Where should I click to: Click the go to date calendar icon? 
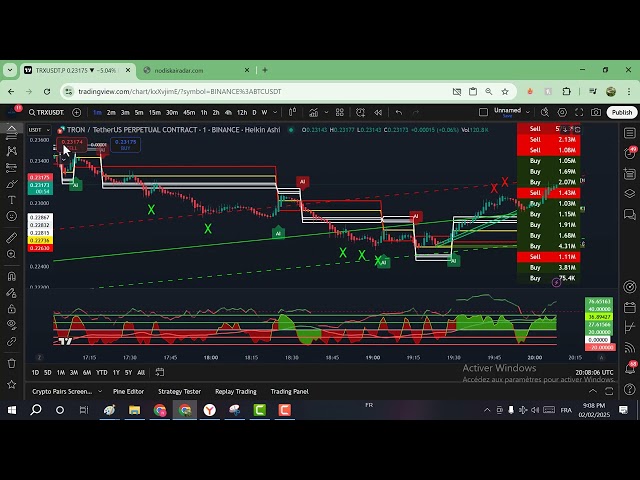pos(160,372)
